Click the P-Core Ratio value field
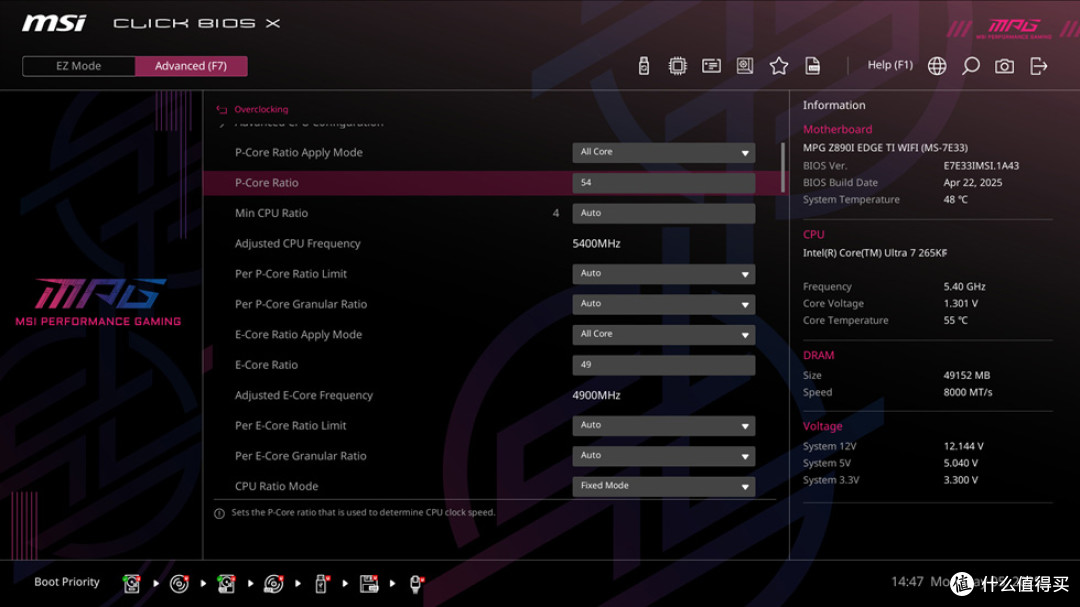 coord(663,183)
